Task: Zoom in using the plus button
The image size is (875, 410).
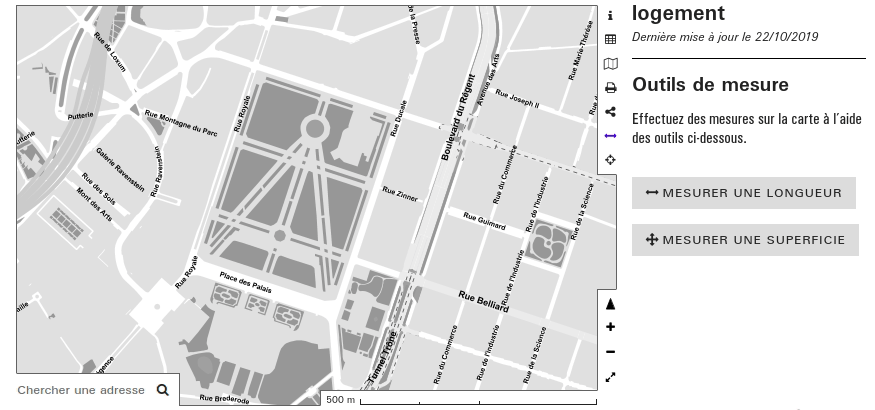Action: pos(610,327)
